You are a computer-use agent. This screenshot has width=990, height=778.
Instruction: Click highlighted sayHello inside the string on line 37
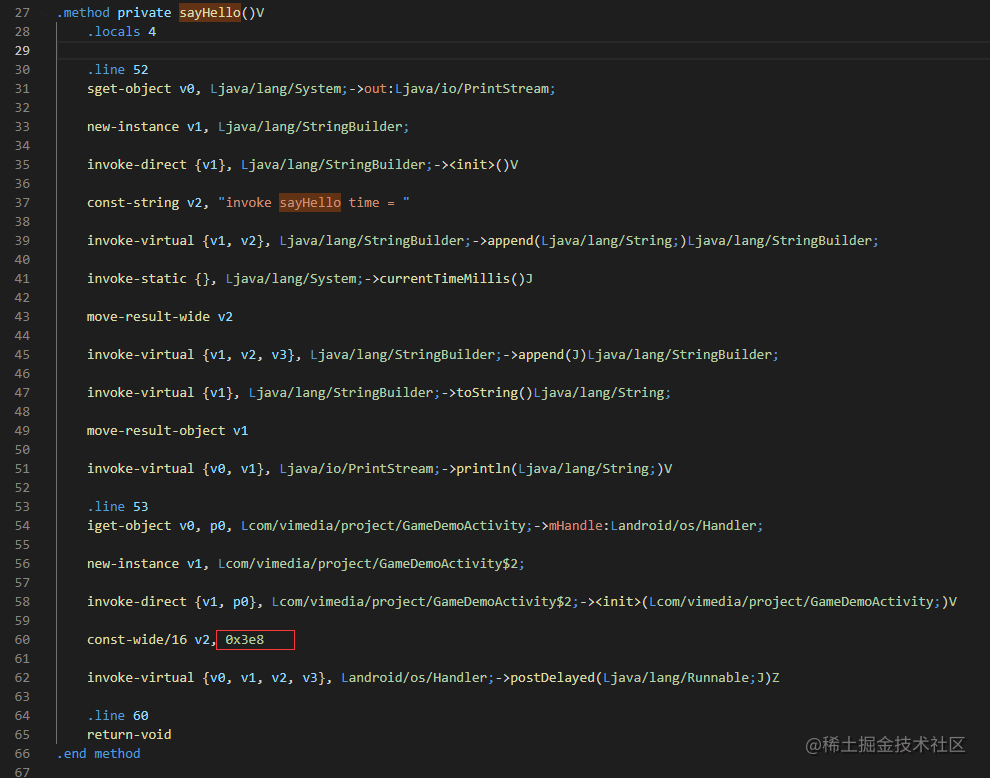pos(310,202)
